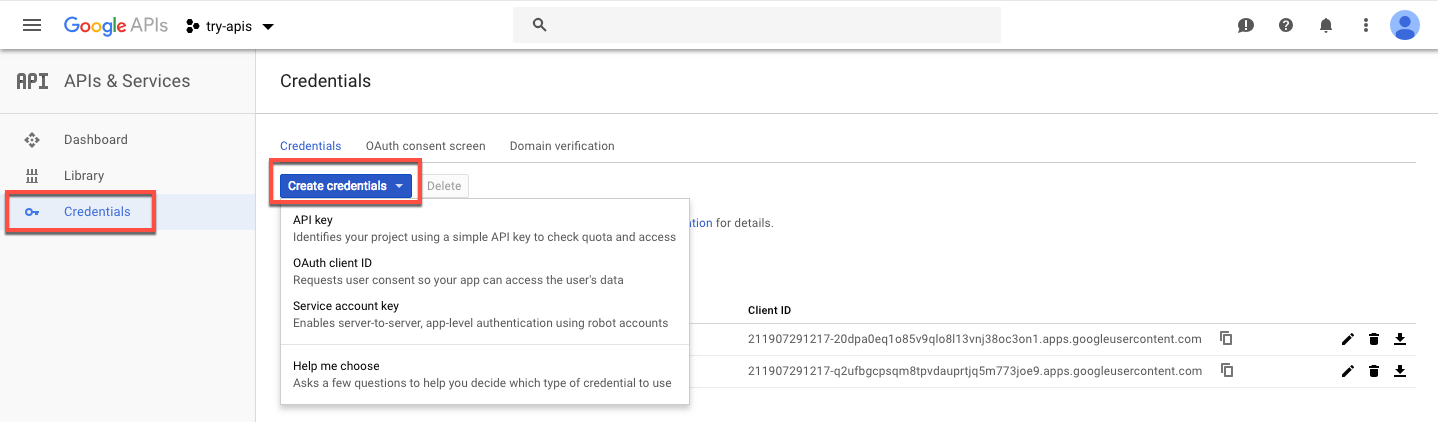Choose API key from the dropdown menu
Viewport: 1438px width, 422px height.
485,228
